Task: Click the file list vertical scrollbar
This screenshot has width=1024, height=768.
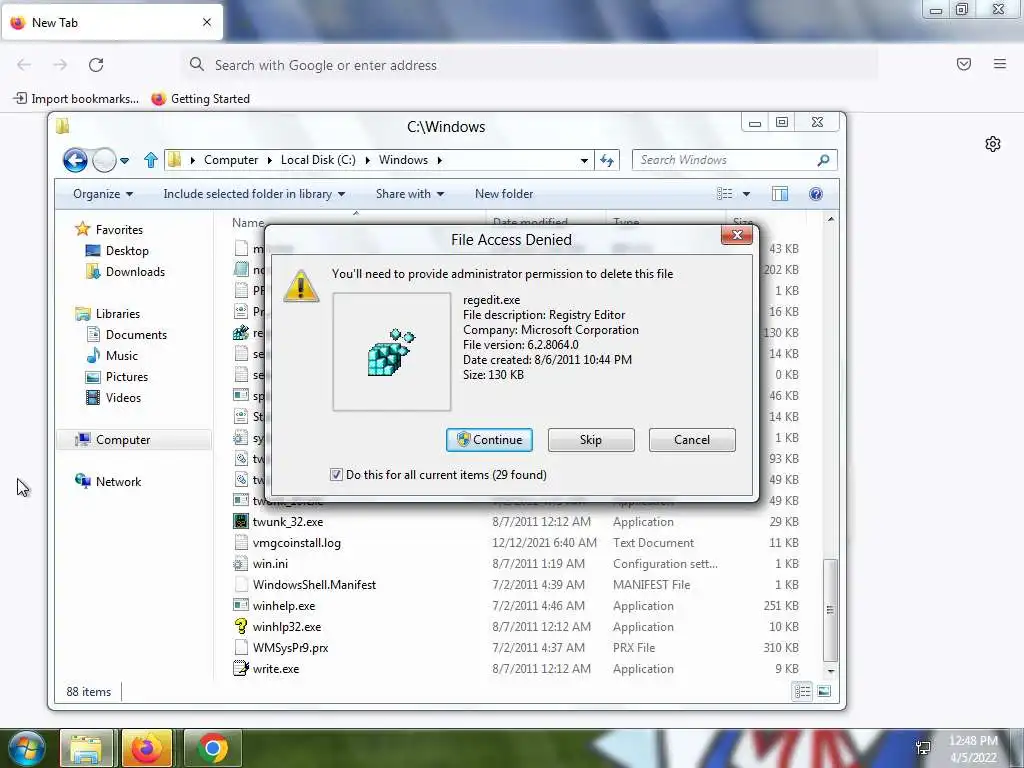Action: 831,611
